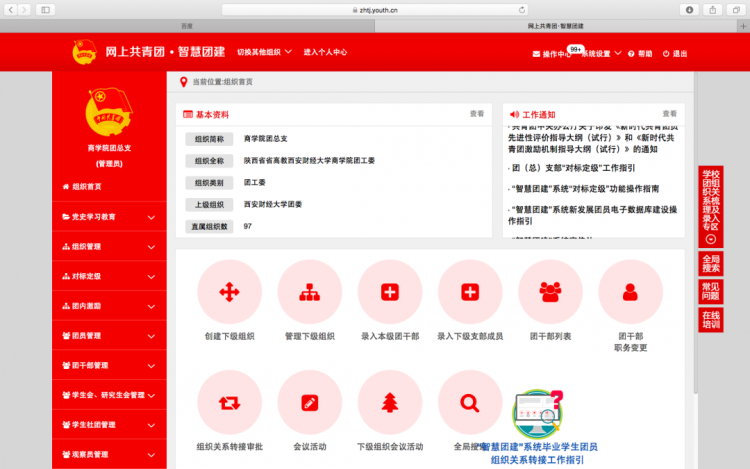Click the 退出 power icon
The height and width of the screenshot is (469, 750).
coord(666,54)
